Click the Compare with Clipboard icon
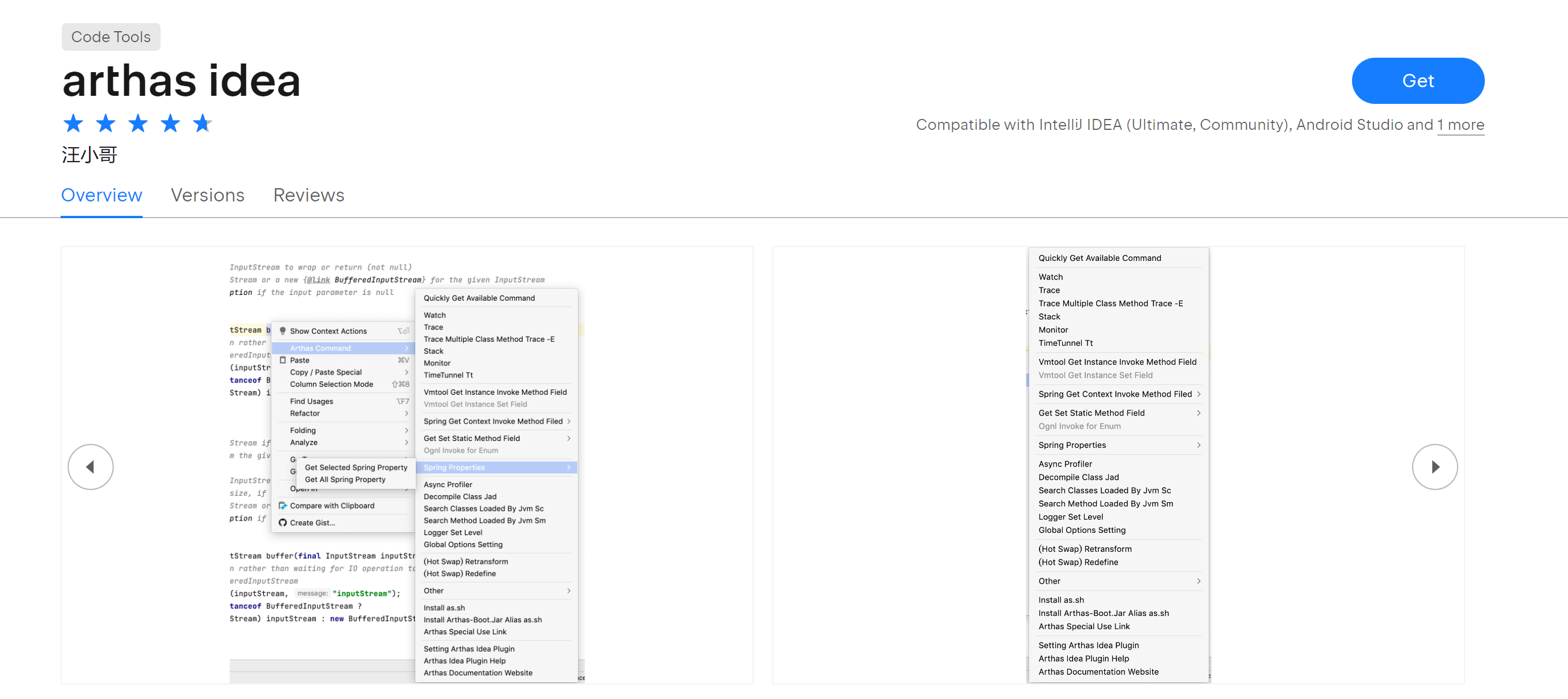The height and width of the screenshot is (699, 1568). (x=282, y=506)
